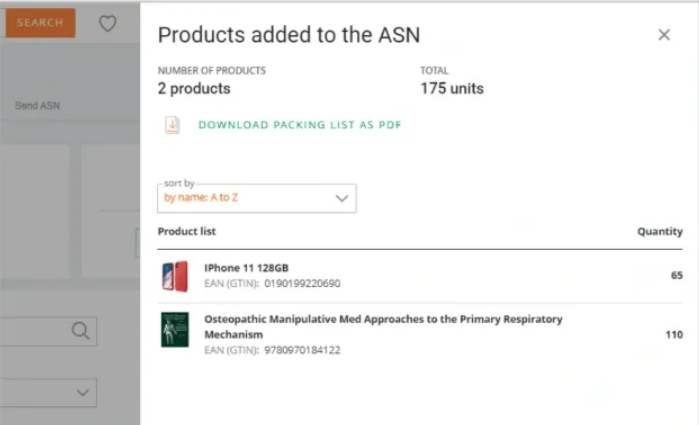Download packing list as PDF link

click(x=299, y=125)
